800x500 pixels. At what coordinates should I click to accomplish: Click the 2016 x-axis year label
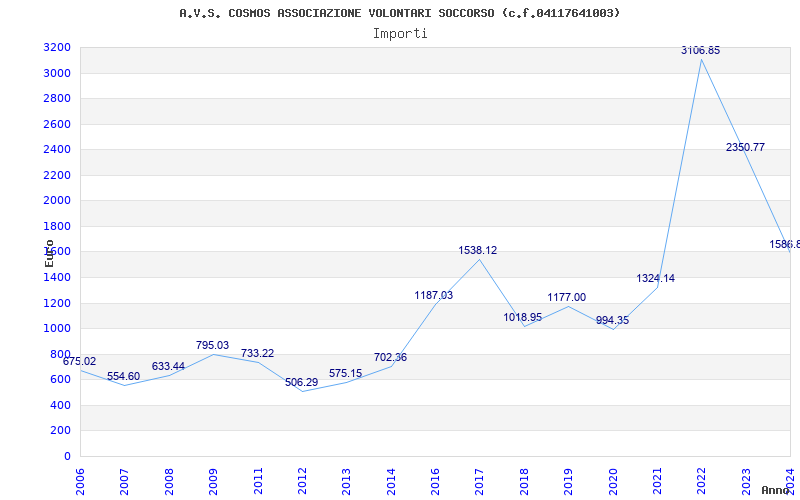point(435,481)
